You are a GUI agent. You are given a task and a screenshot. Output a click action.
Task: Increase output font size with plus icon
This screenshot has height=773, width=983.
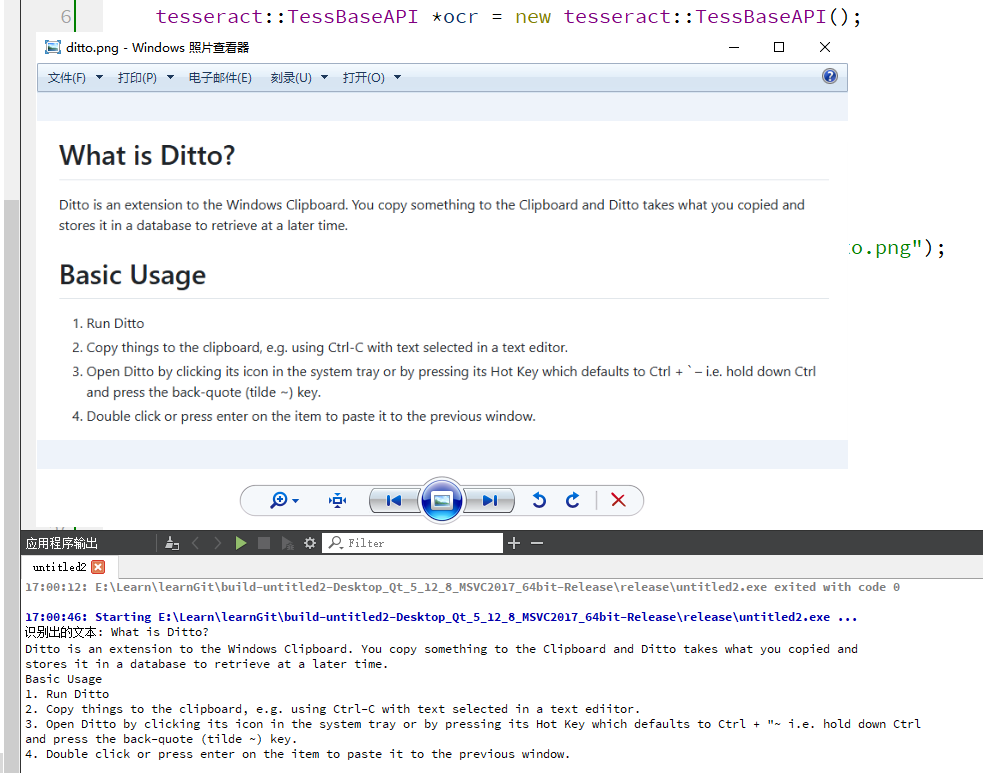click(x=514, y=543)
